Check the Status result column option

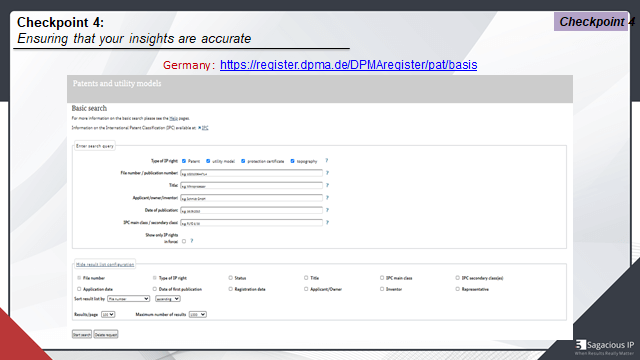[231, 278]
